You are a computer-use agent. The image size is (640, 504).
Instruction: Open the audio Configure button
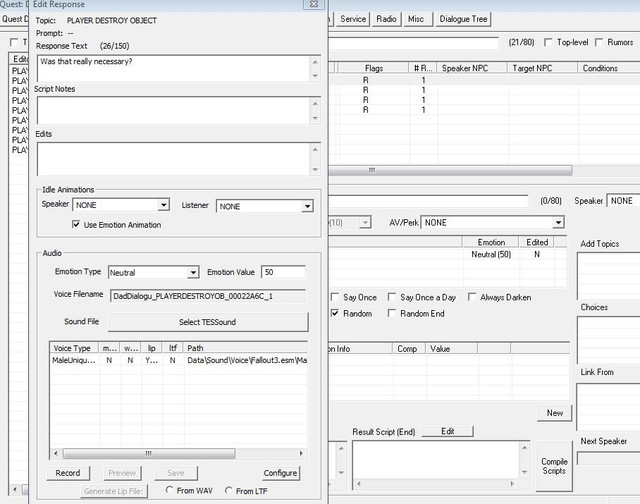[280, 473]
